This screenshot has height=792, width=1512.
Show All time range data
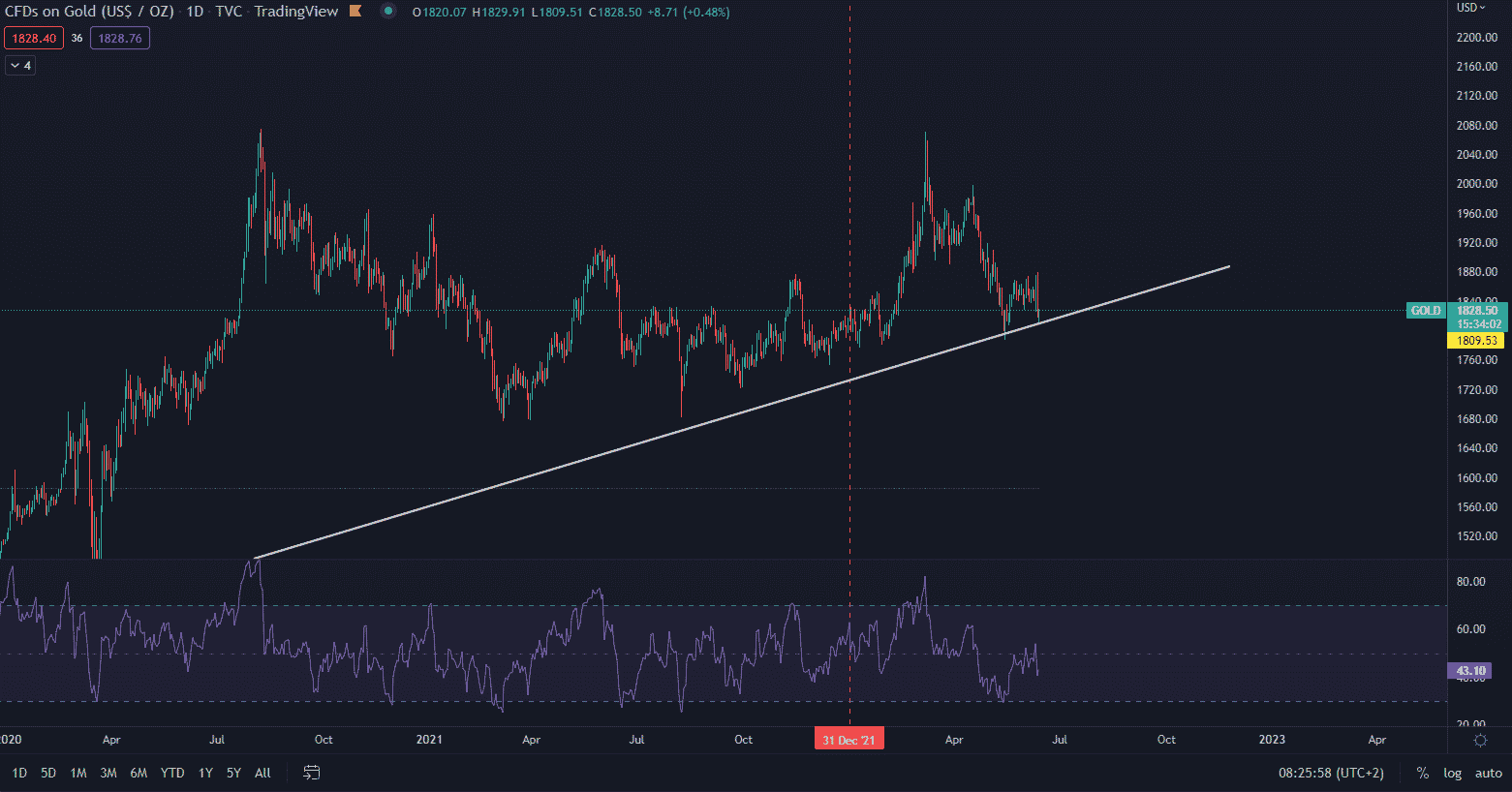(x=262, y=773)
